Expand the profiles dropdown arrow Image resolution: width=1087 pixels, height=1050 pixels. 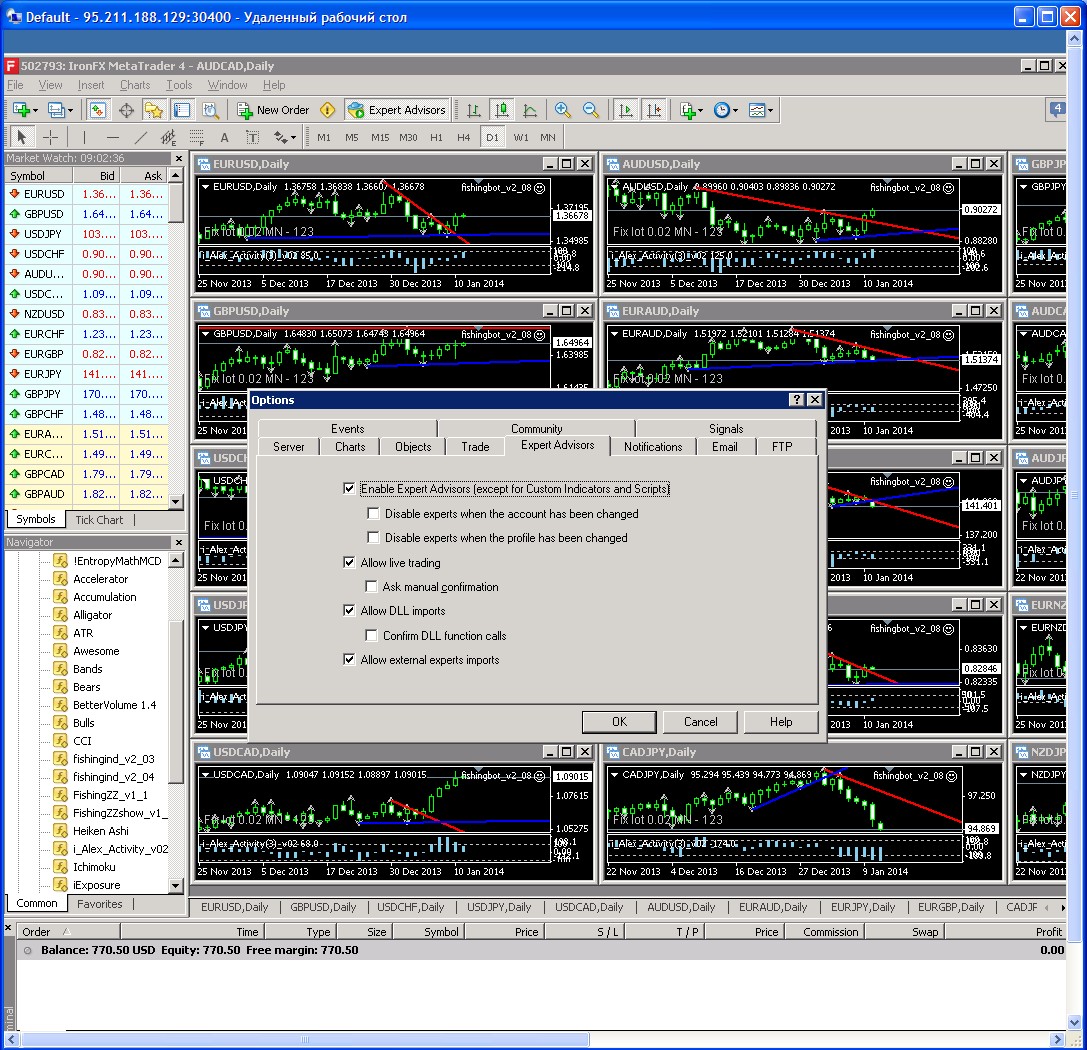click(x=70, y=111)
